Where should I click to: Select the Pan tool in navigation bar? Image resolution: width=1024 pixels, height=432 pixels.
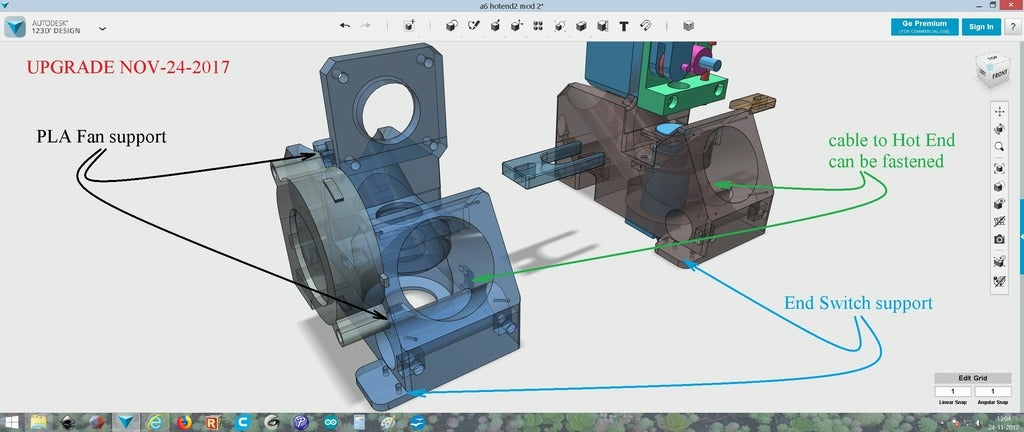pos(999,111)
